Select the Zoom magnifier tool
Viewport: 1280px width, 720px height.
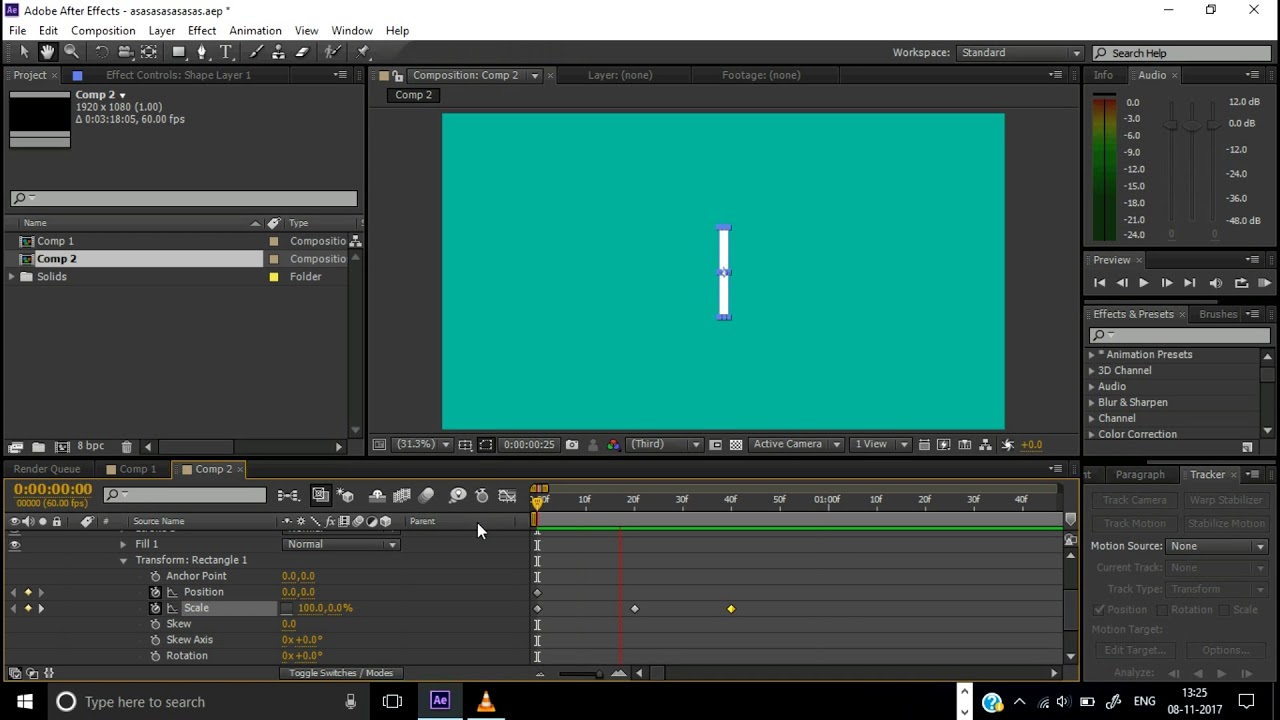71,52
